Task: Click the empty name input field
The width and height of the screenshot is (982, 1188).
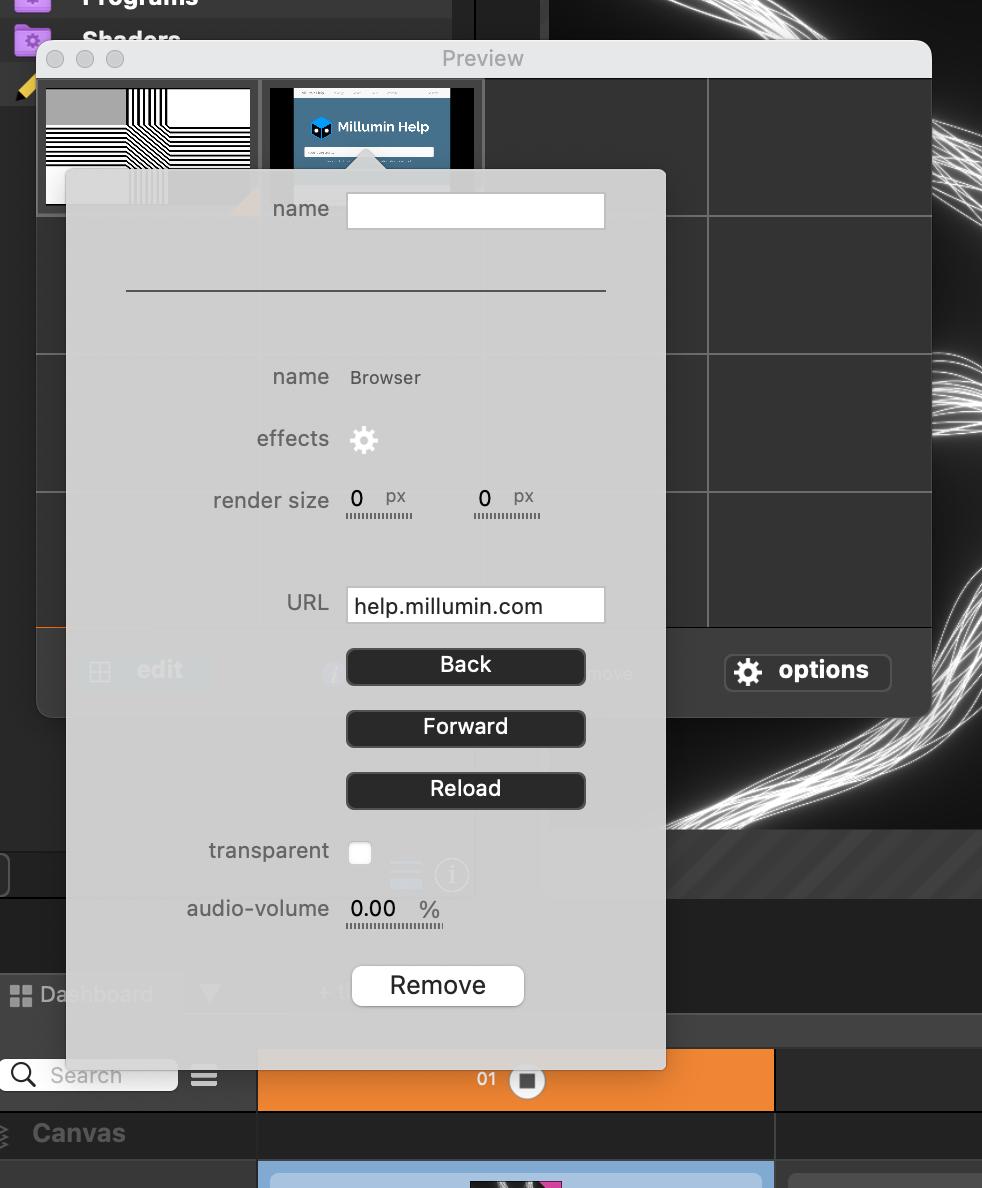Action: click(x=475, y=211)
